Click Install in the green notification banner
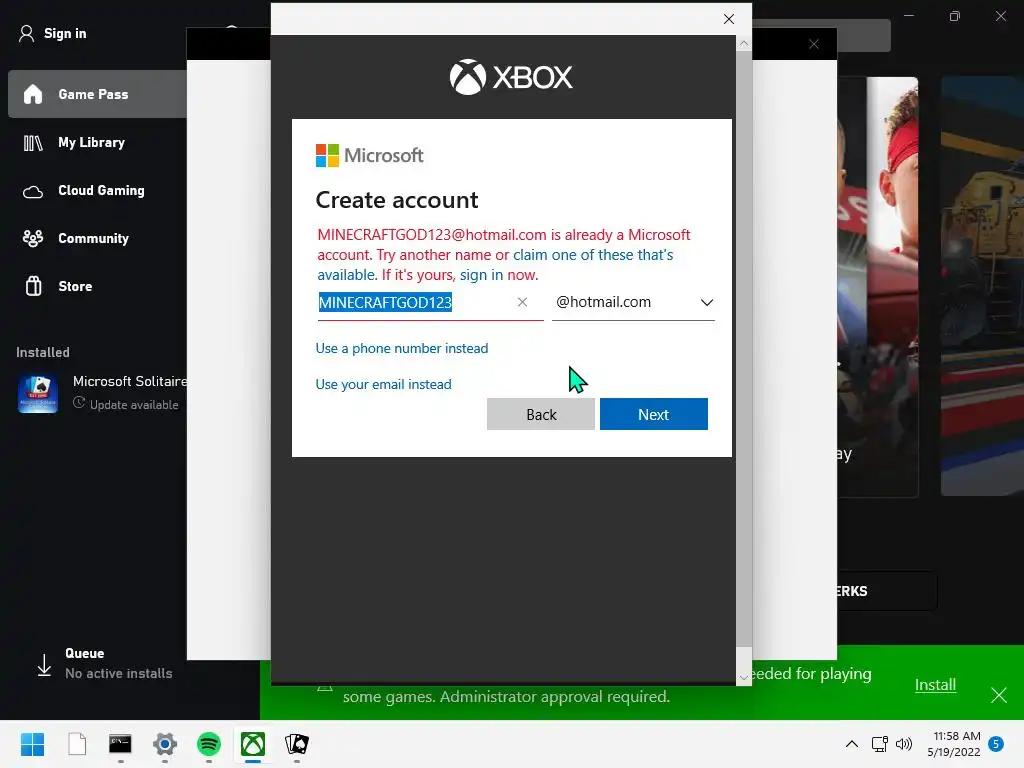This screenshot has height=768, width=1024. tap(935, 684)
